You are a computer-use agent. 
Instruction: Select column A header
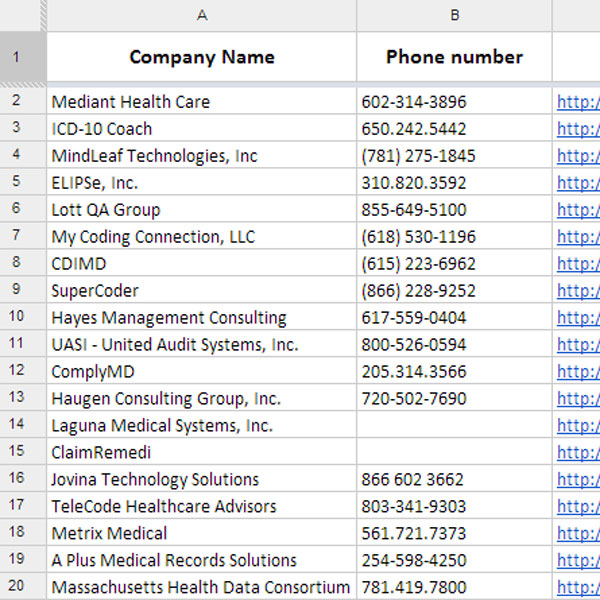201,15
